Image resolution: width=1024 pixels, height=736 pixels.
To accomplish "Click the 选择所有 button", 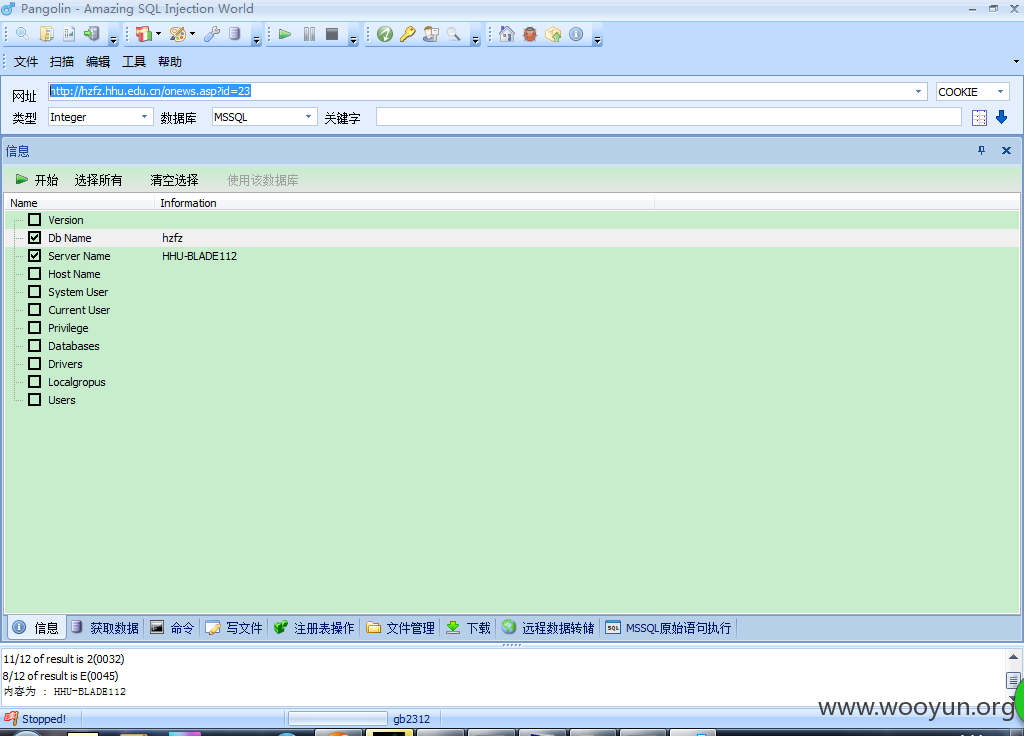I will (x=98, y=180).
